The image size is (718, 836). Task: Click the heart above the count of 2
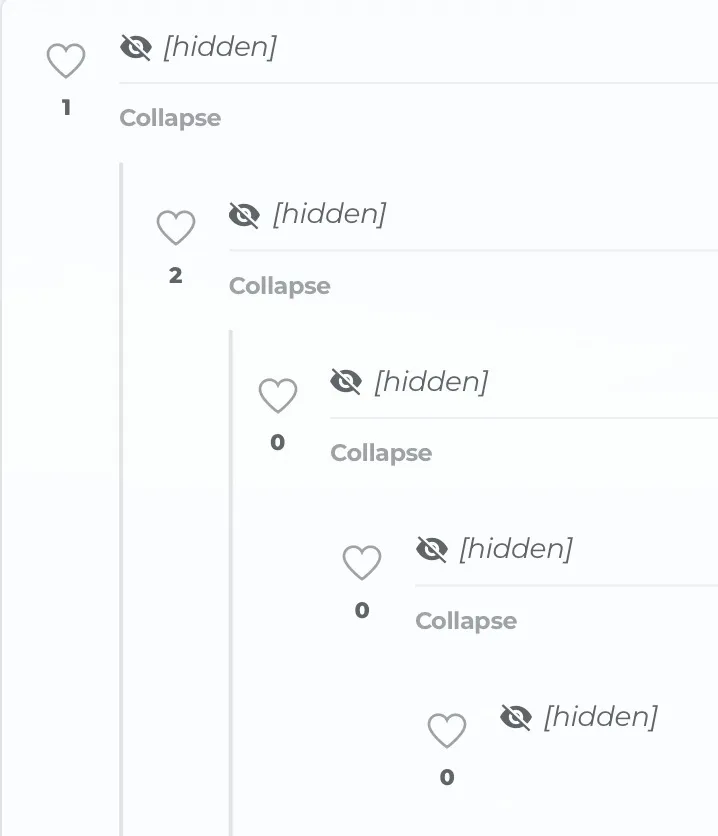tap(176, 228)
